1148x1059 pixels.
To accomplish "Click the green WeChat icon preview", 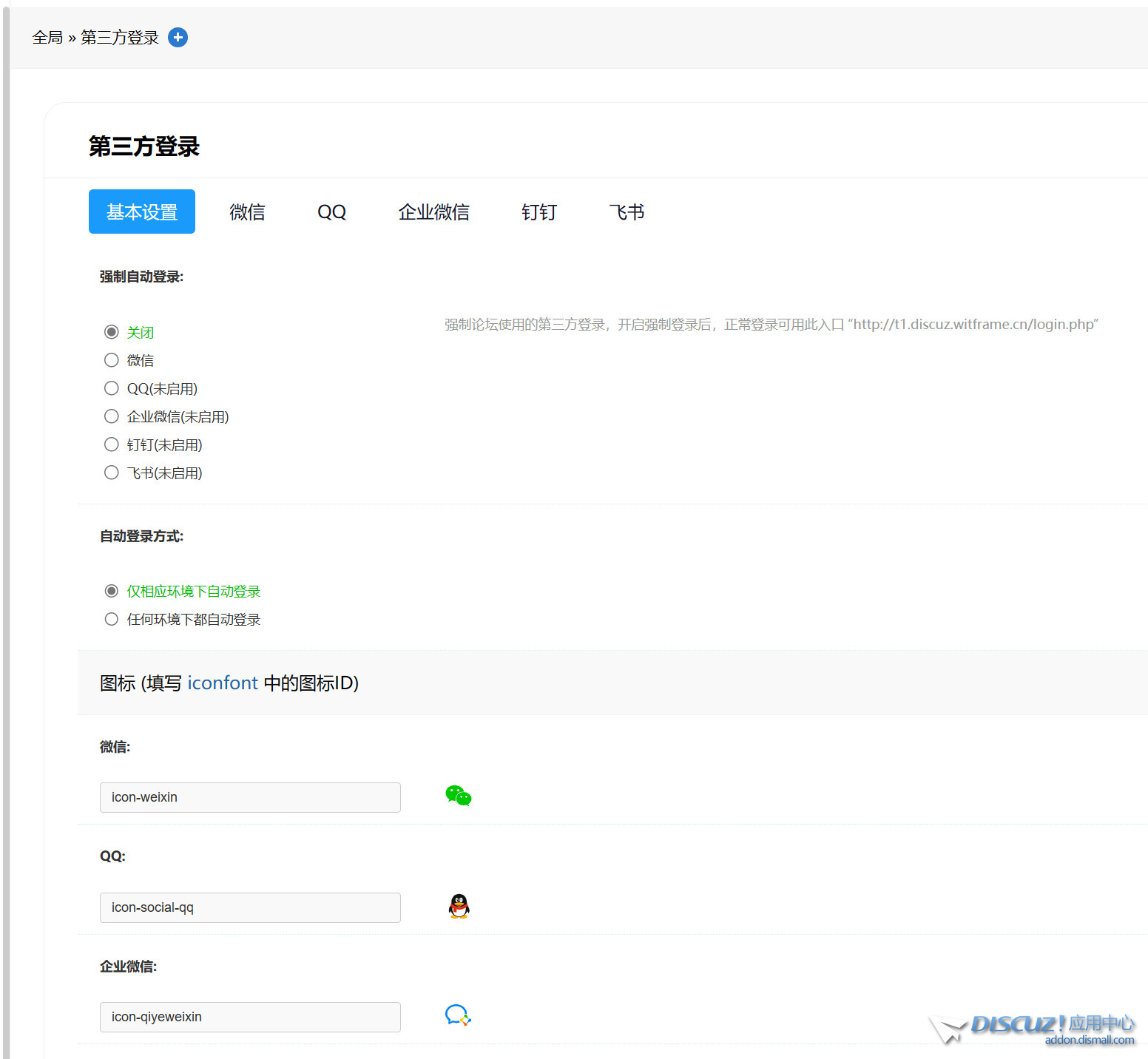I will click(458, 796).
